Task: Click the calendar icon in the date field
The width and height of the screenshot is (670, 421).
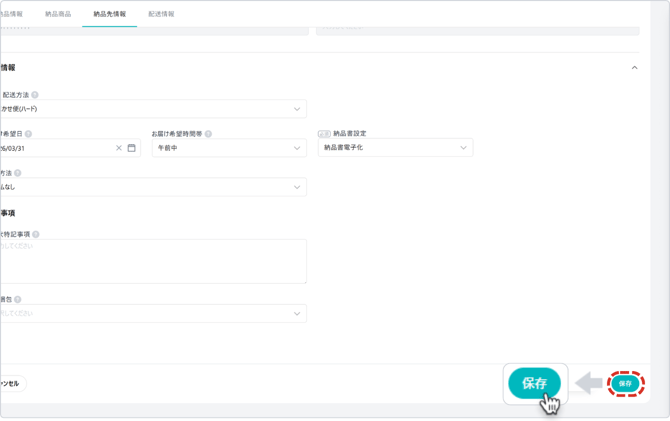Action: pyautogui.click(x=131, y=148)
